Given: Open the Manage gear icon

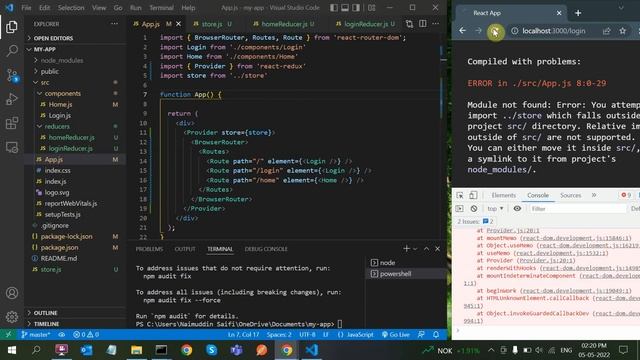Looking at the screenshot, I should (11, 317).
